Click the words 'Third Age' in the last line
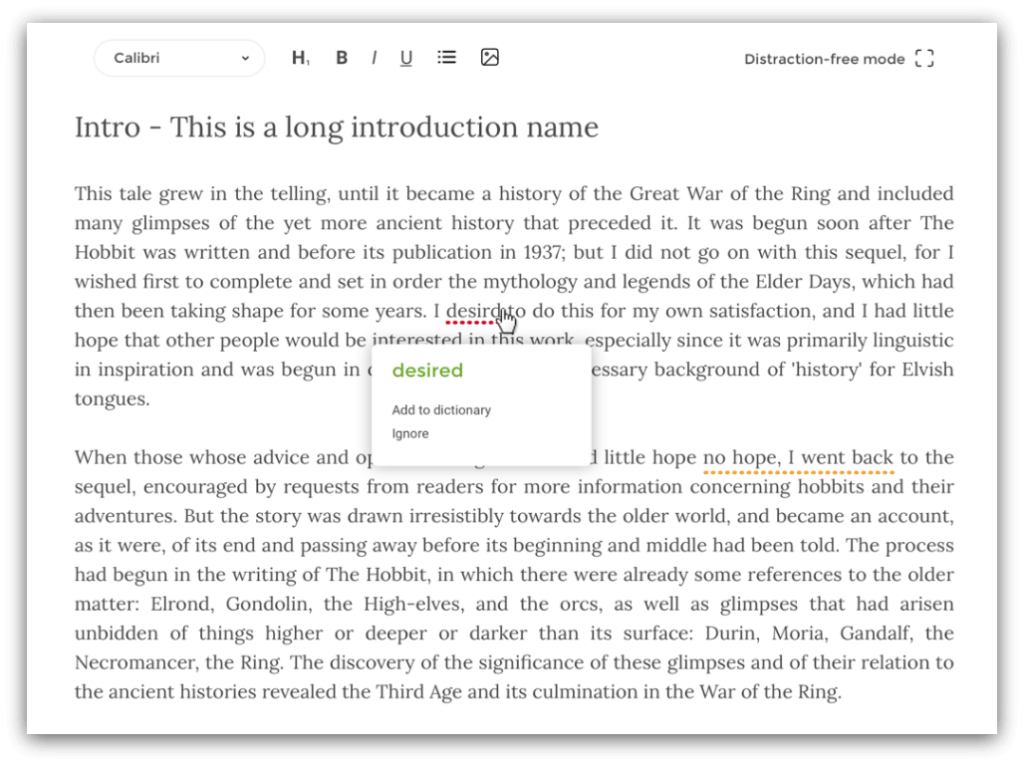 [x=419, y=692]
